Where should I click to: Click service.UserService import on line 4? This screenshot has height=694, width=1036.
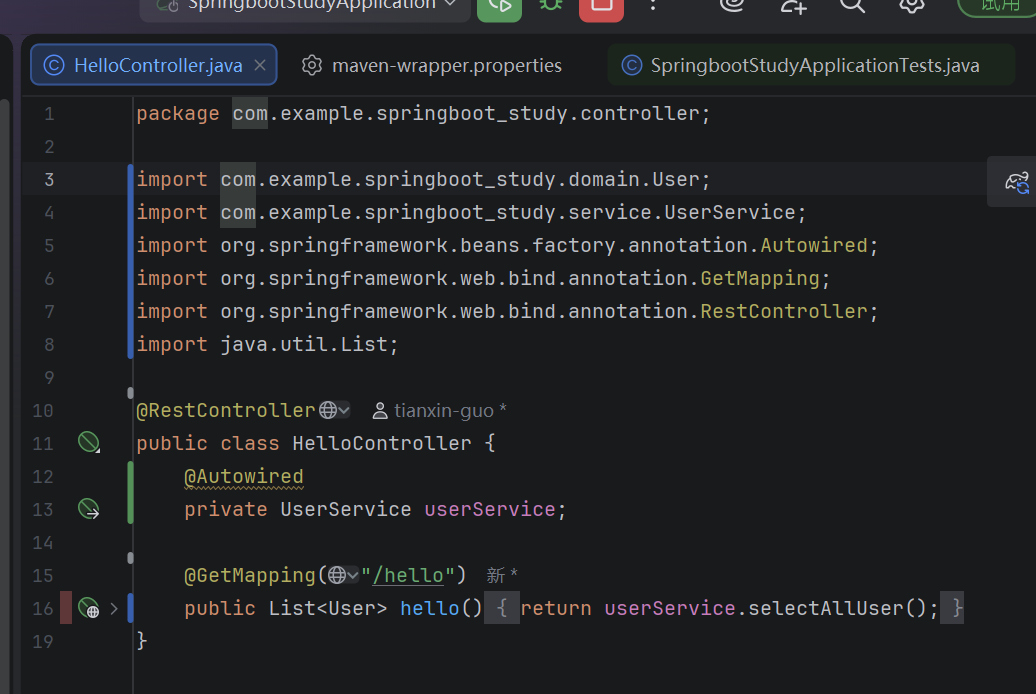[682, 212]
